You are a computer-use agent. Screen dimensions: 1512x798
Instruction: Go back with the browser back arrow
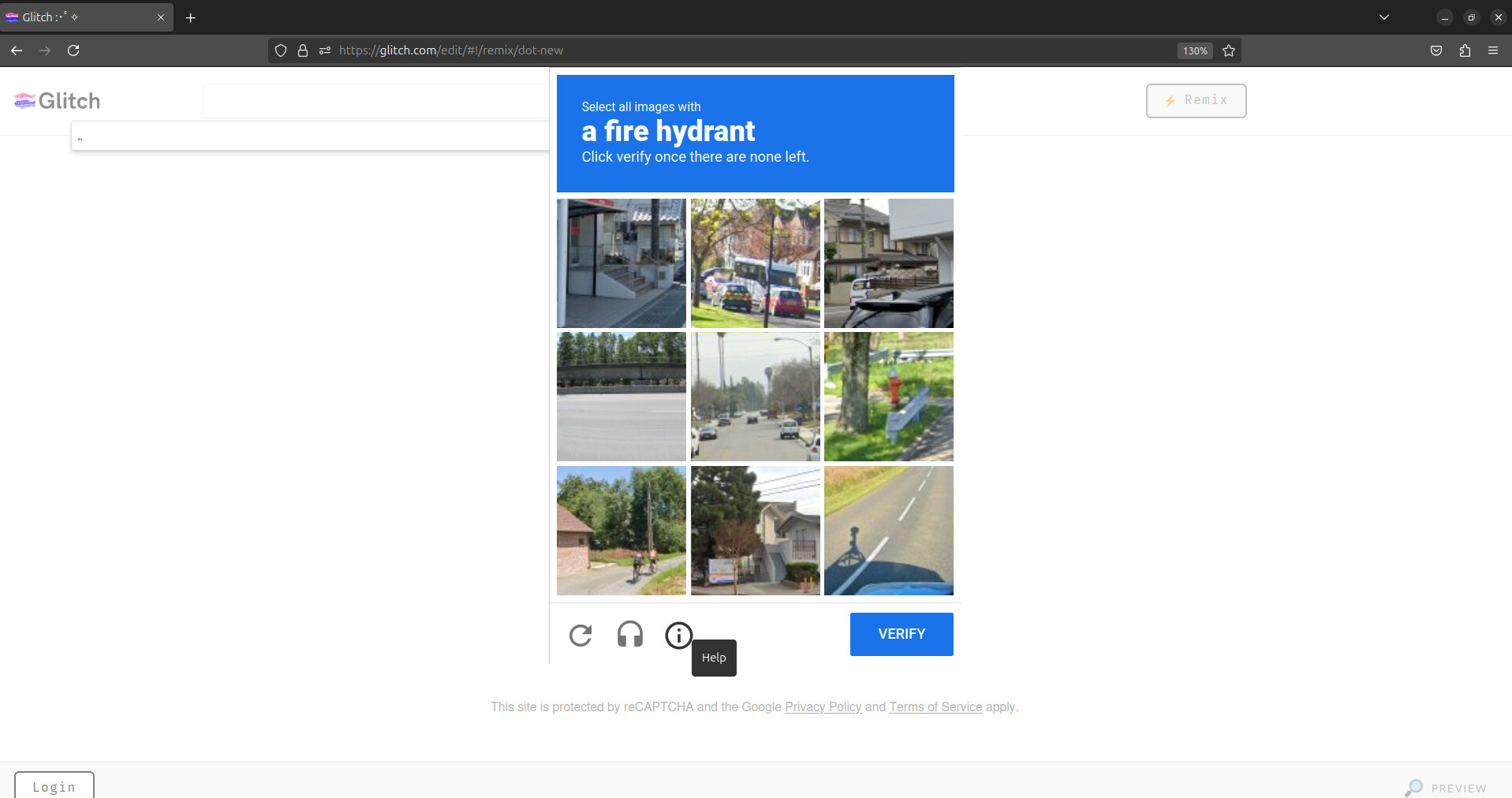click(x=17, y=50)
